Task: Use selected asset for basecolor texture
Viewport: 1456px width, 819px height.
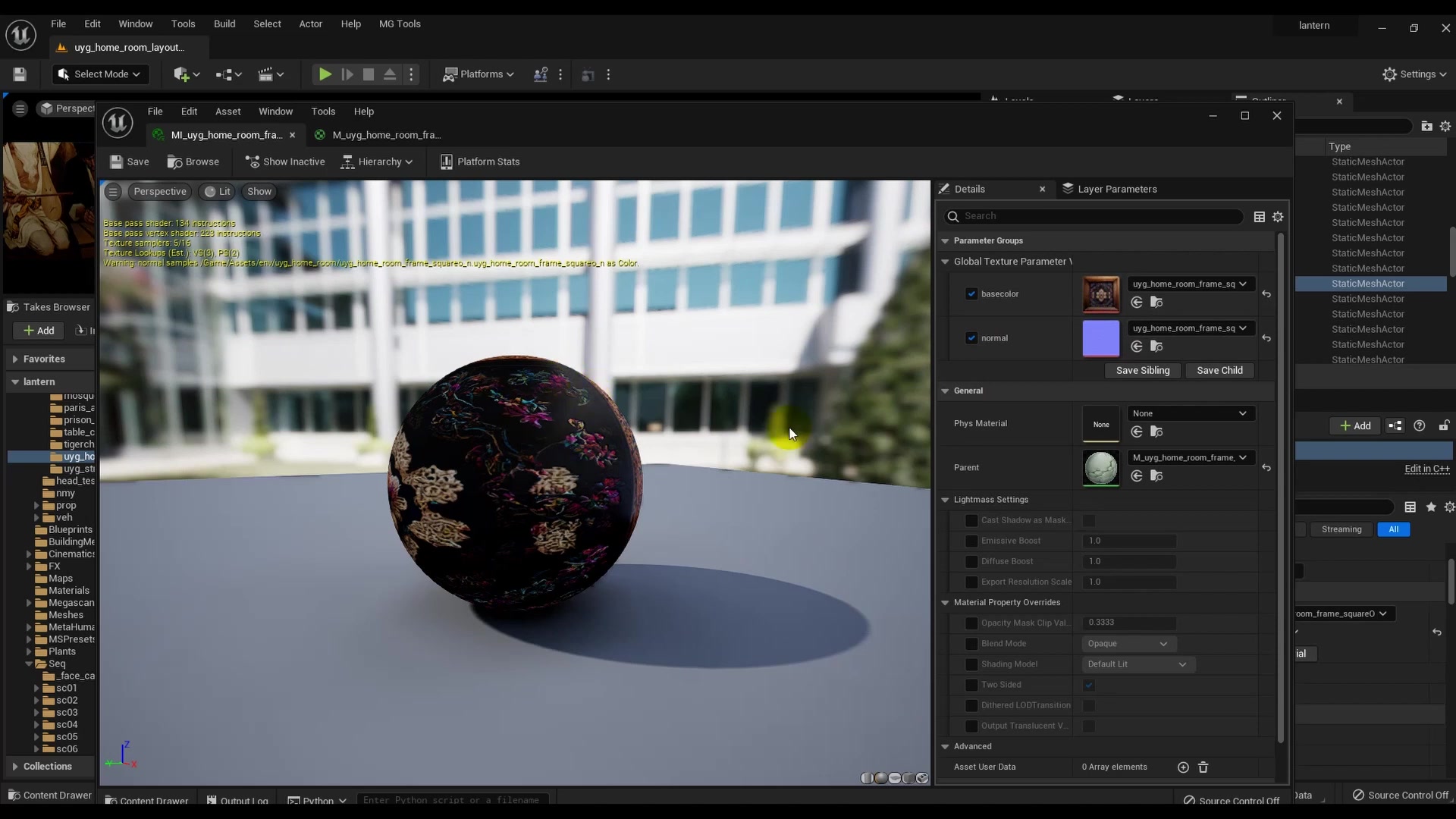Action: click(x=1137, y=303)
